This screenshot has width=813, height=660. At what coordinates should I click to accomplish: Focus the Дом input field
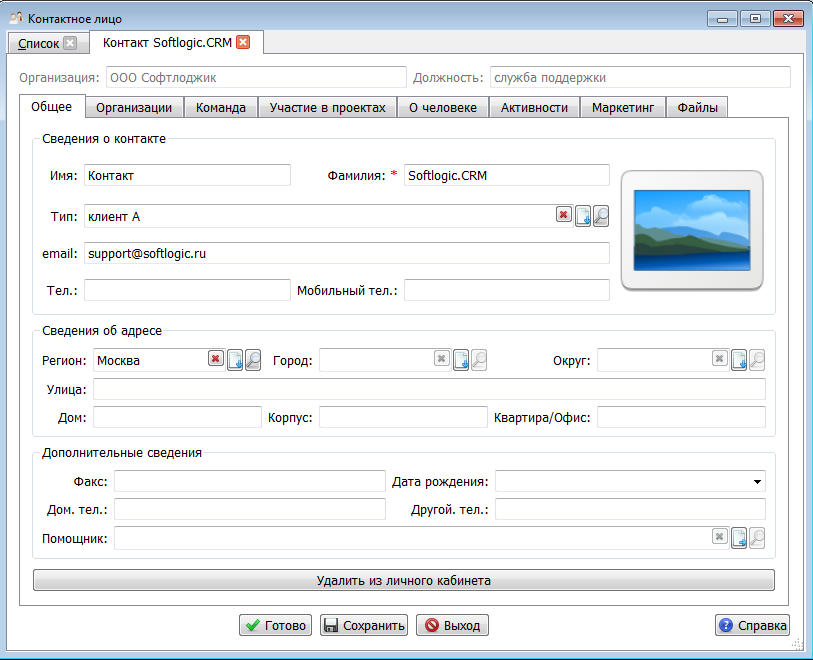pos(177,417)
